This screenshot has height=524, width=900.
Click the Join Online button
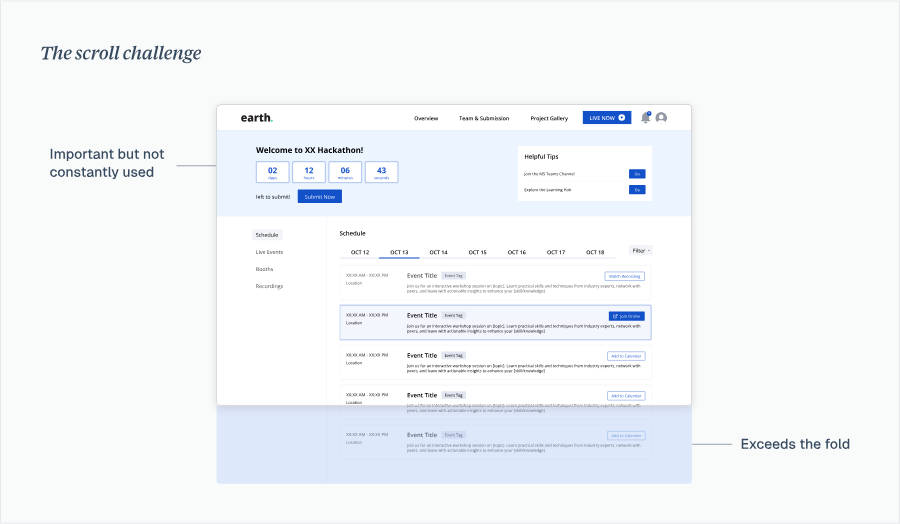point(627,316)
